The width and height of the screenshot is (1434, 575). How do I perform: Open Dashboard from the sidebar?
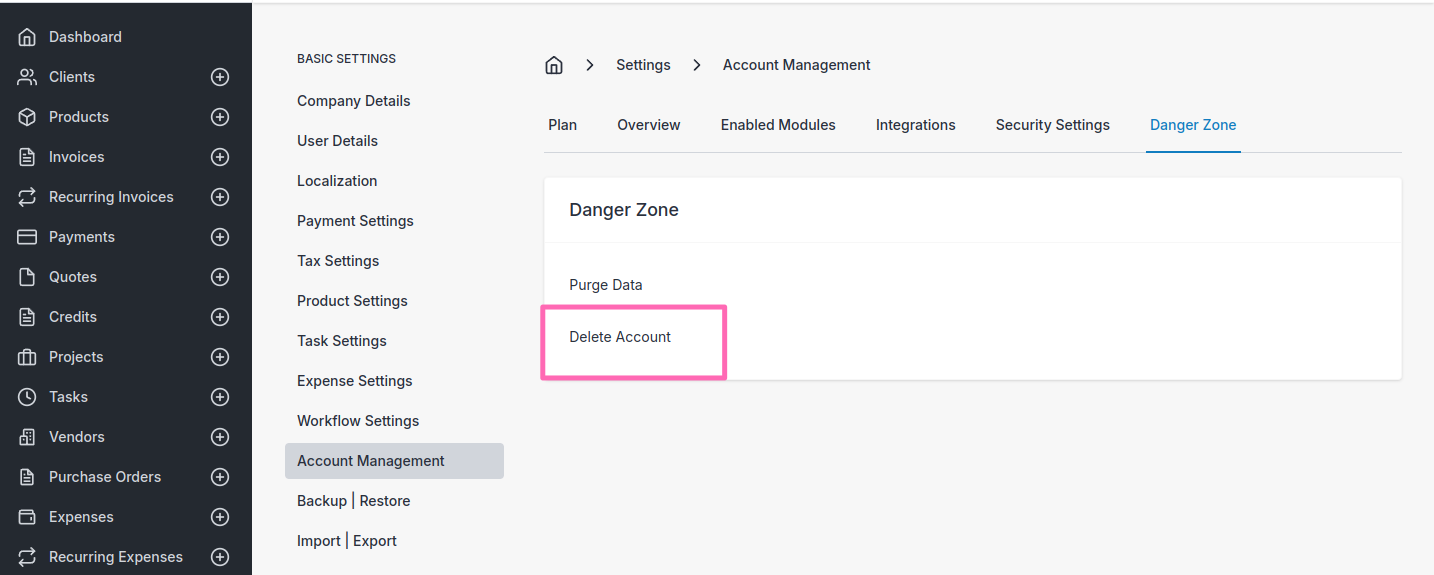point(85,37)
